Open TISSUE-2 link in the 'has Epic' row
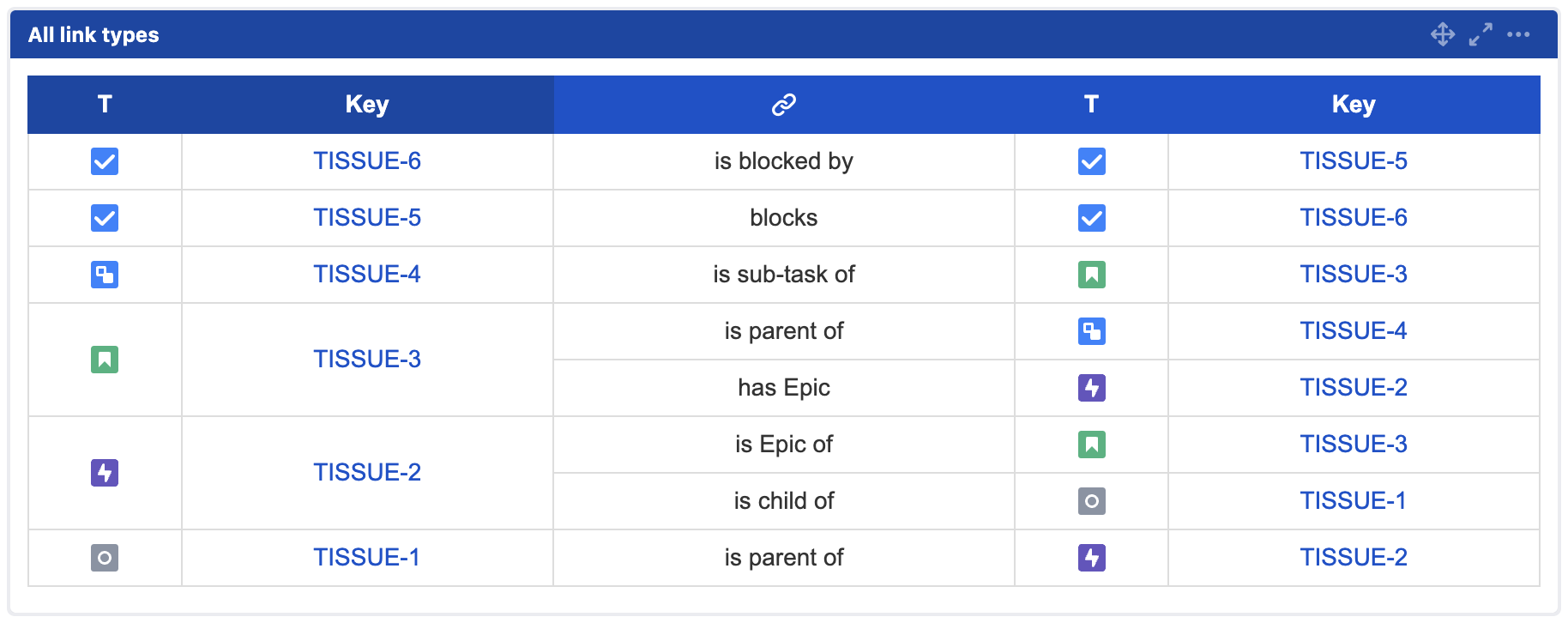 pos(1354,388)
